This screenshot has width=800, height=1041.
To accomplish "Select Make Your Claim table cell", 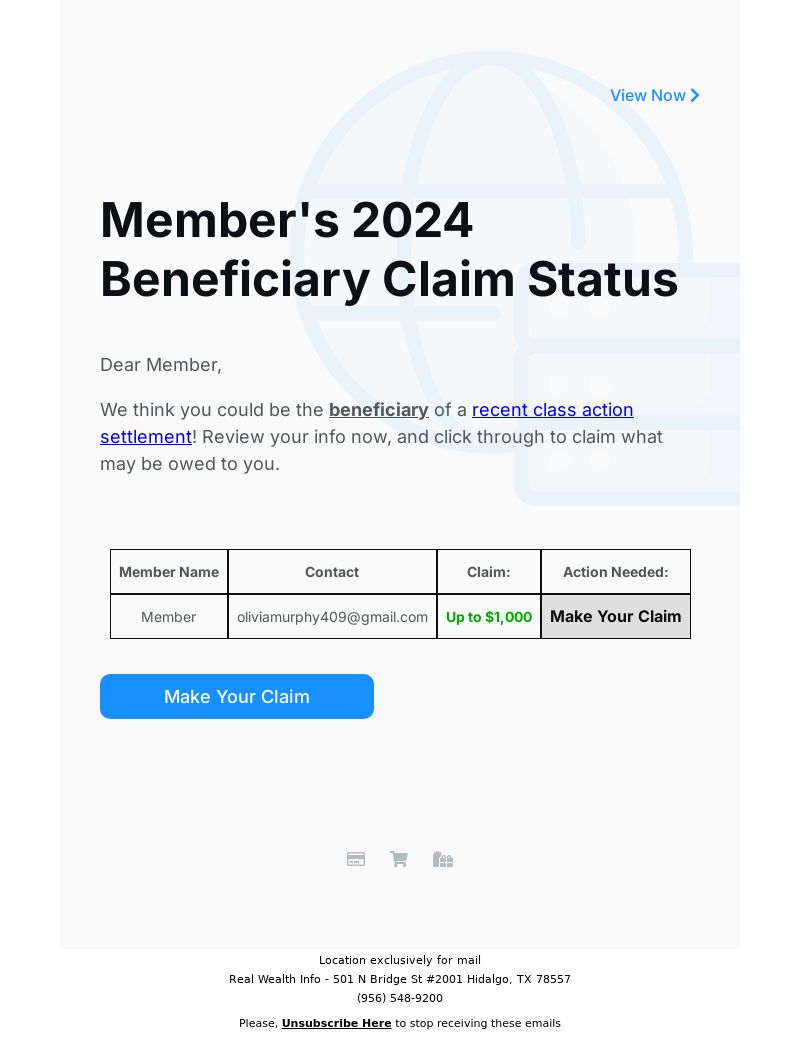I will tap(615, 617).
